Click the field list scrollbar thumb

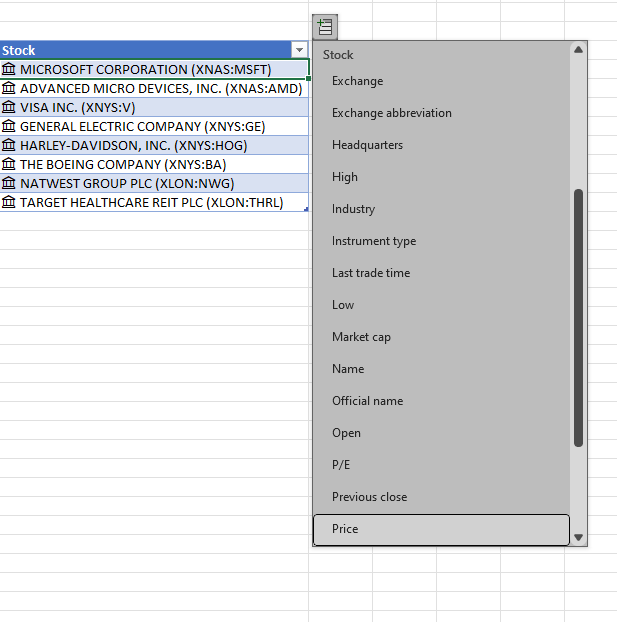578,318
